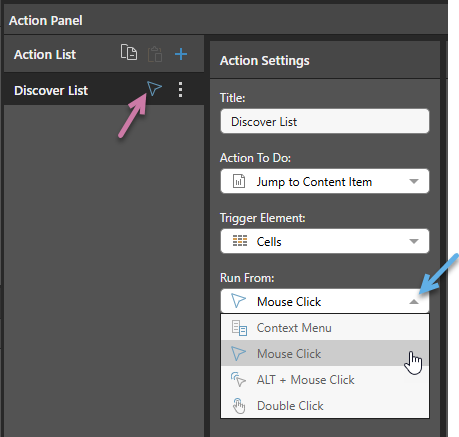
Task: Click the chart document icon in Action To Do
Action: pyautogui.click(x=239, y=181)
